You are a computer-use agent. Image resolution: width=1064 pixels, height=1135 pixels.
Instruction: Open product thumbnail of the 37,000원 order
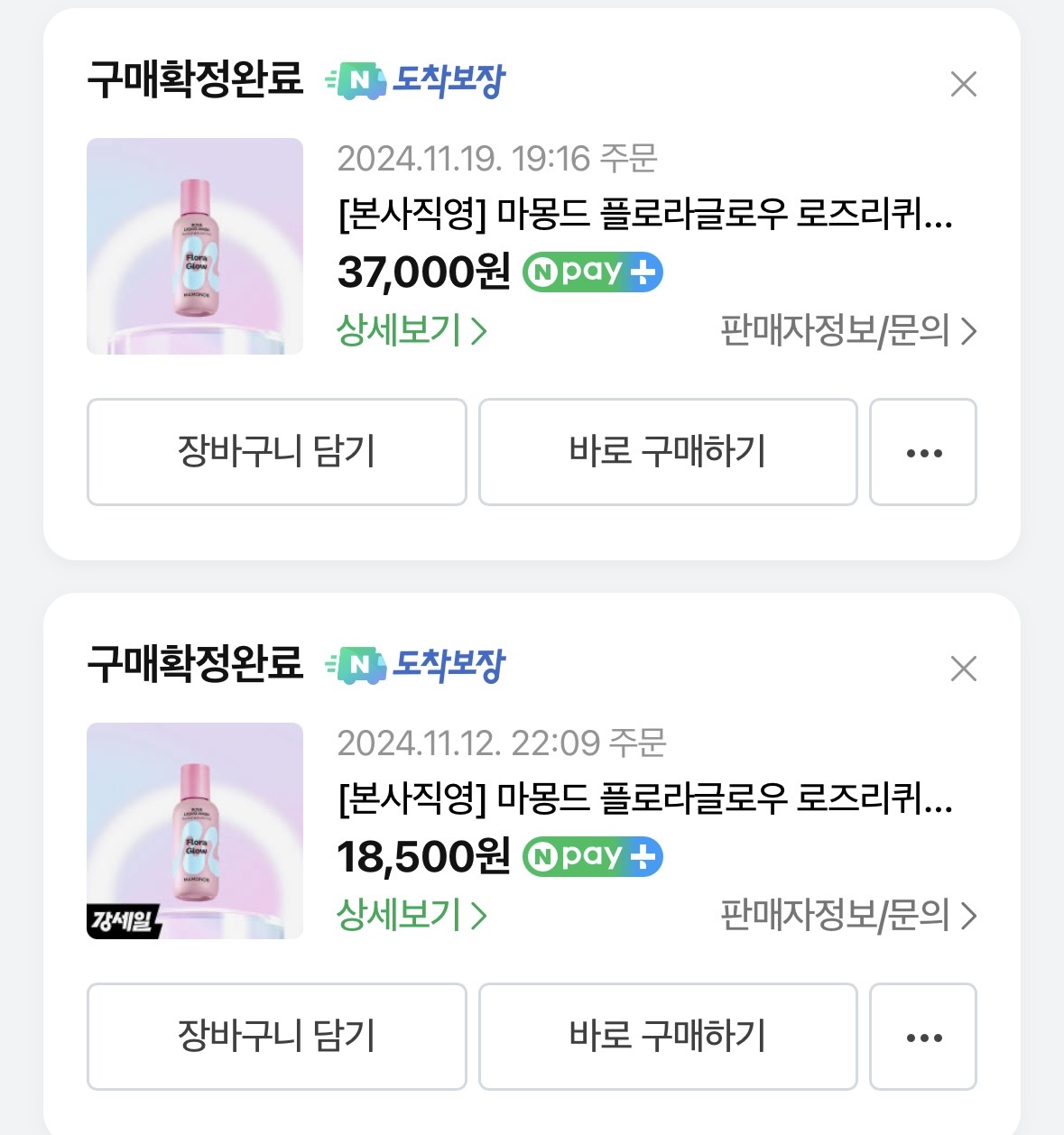click(x=195, y=246)
